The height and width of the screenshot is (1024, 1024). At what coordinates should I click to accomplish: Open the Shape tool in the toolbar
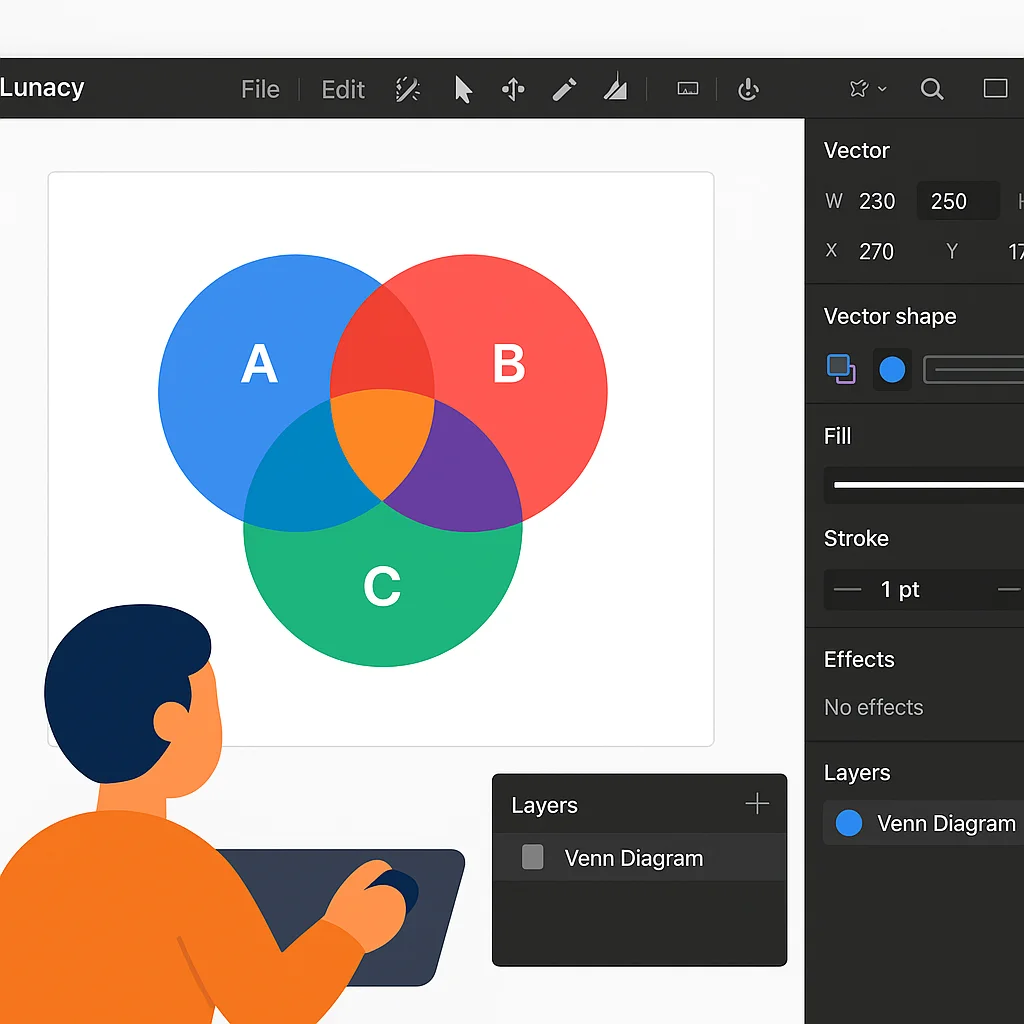pyautogui.click(x=615, y=89)
